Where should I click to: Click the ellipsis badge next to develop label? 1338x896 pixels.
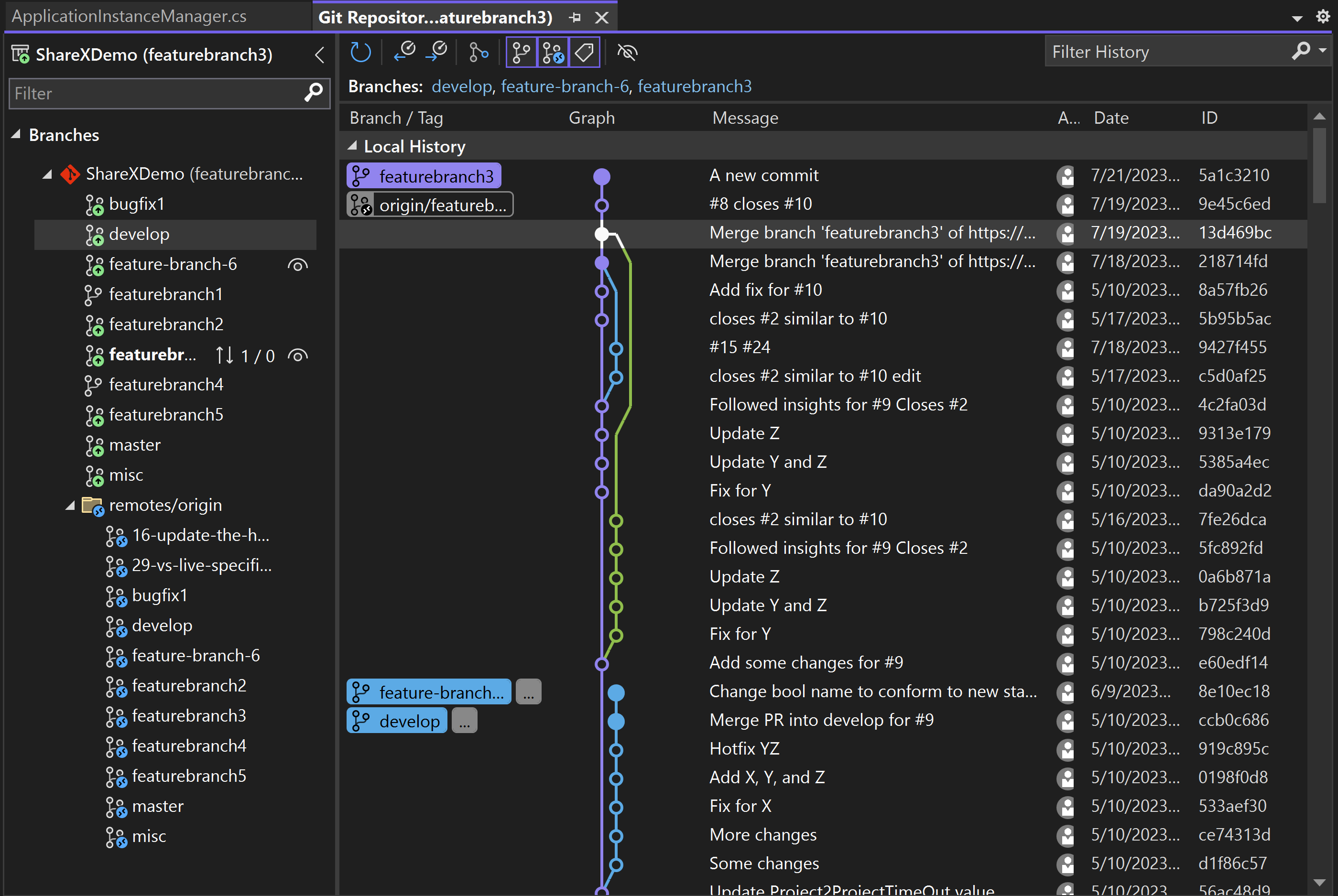coord(464,721)
